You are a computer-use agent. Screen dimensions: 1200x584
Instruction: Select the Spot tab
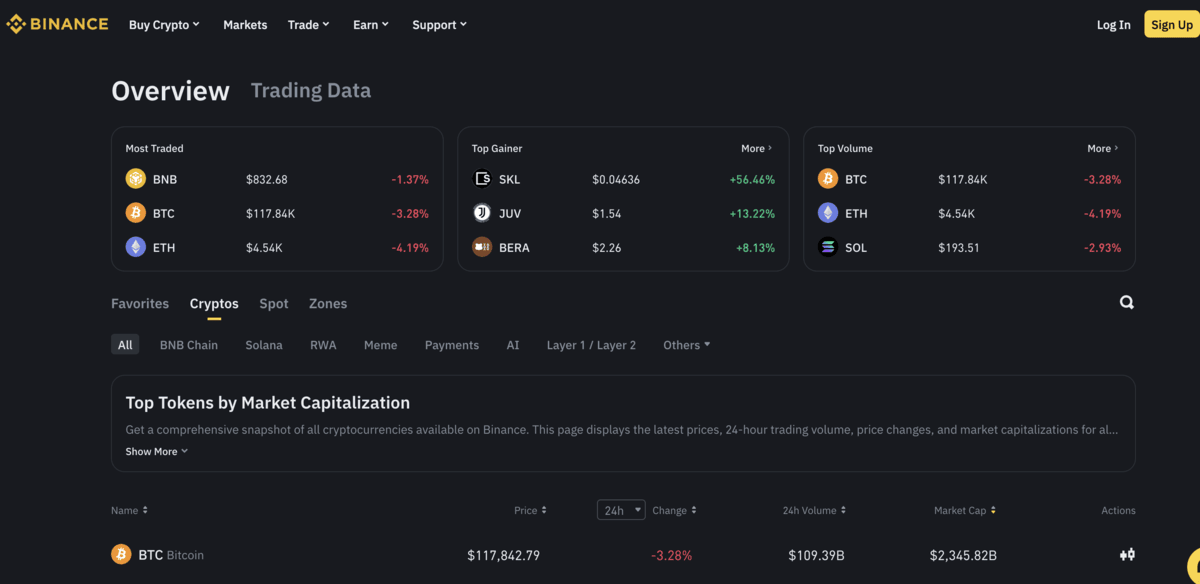click(274, 303)
